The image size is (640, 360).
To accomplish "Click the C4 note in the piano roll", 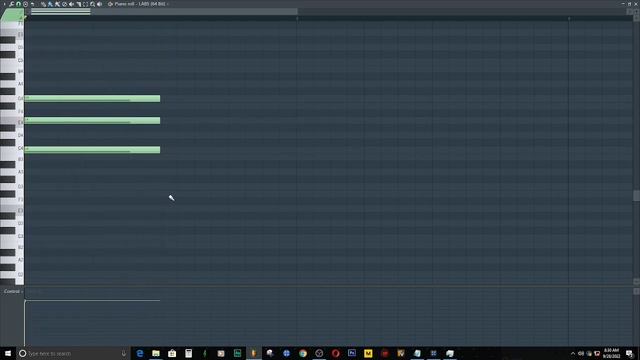I will point(92,150).
